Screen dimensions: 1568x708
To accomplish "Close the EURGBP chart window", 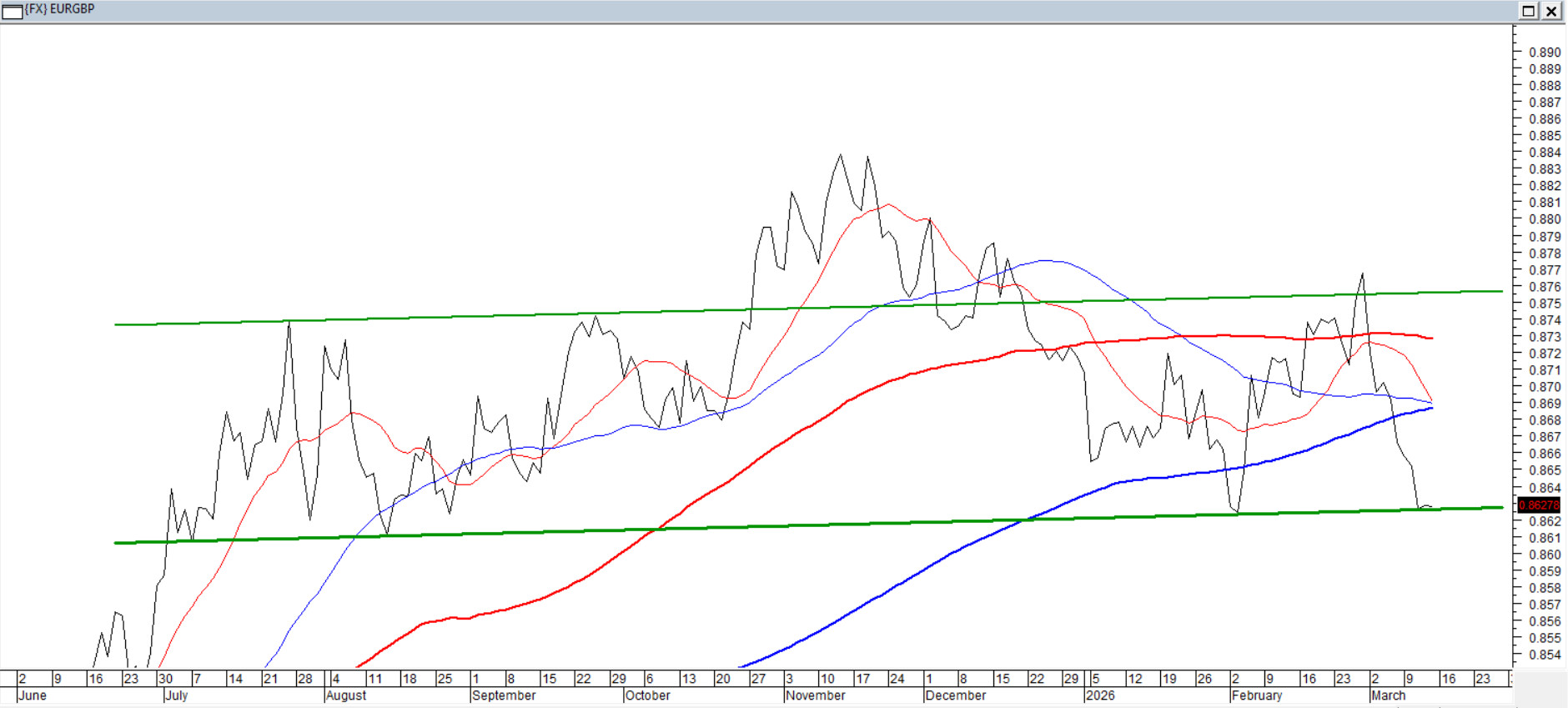I will pos(1551,11).
